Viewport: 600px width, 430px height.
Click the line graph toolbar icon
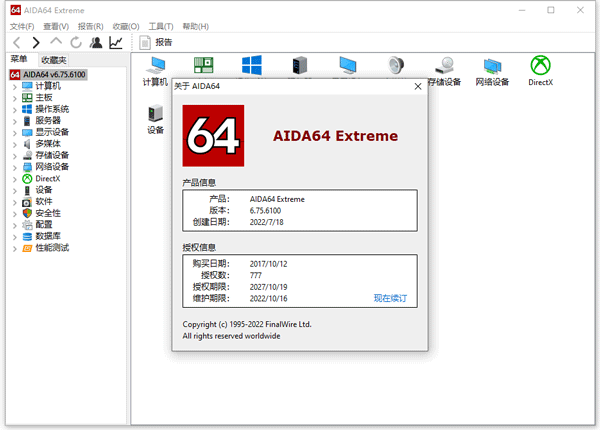(117, 42)
